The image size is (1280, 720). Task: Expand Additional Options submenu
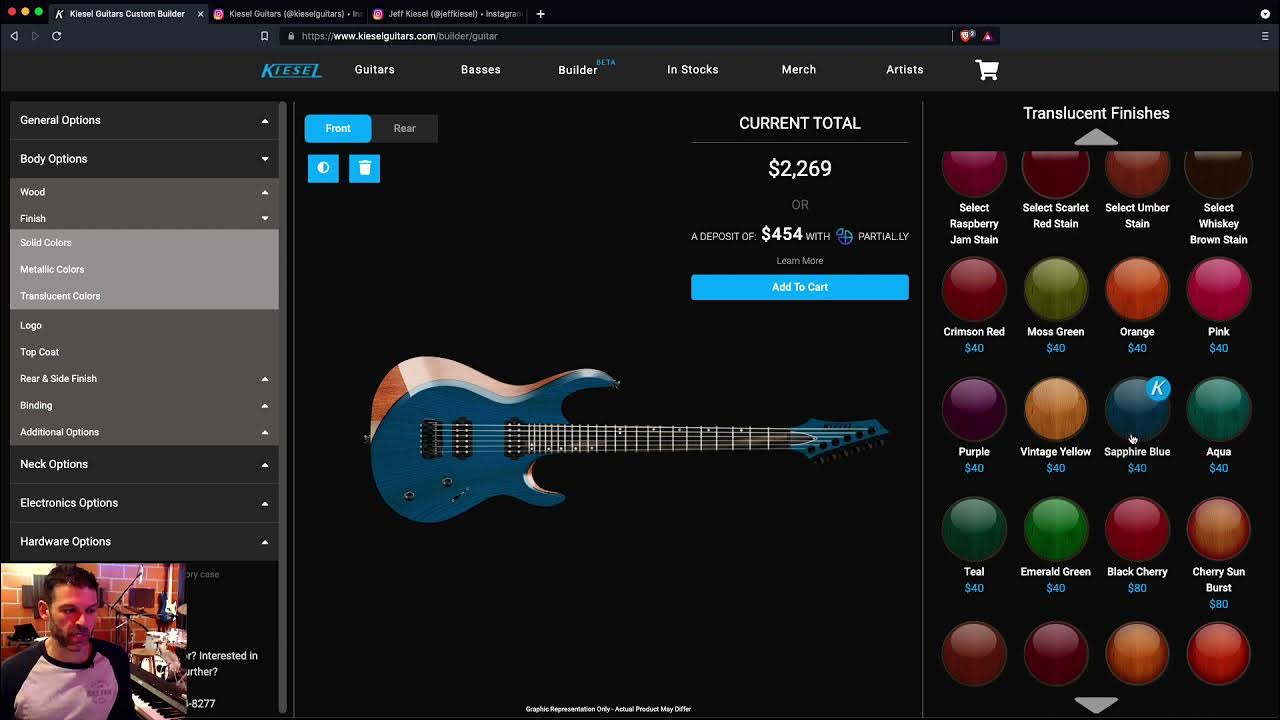pyautogui.click(x=144, y=432)
